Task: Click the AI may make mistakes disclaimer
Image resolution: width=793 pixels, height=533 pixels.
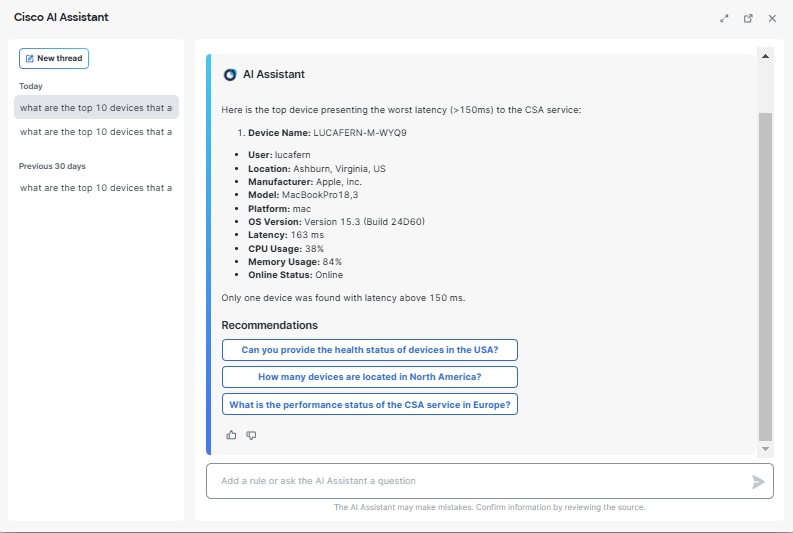Action: tap(490, 507)
